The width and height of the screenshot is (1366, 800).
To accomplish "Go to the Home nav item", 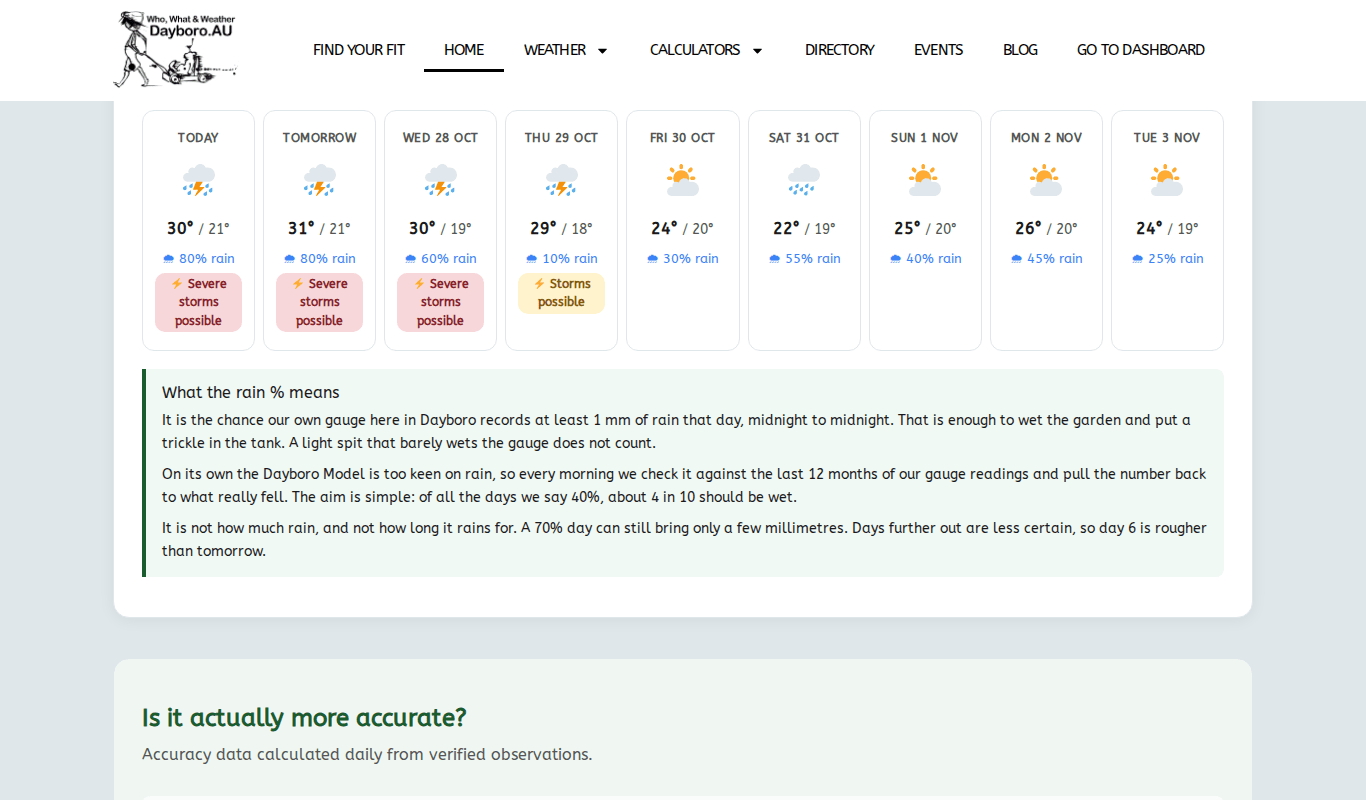I will click(464, 50).
